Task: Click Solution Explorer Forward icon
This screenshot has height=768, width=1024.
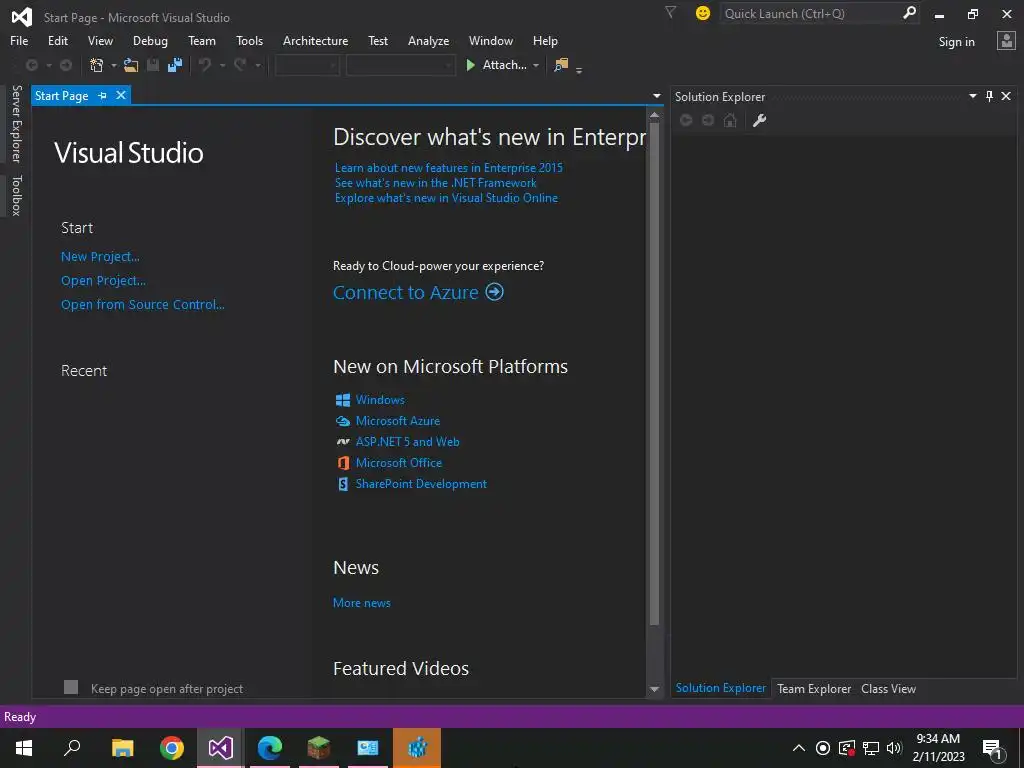Action: tap(708, 120)
